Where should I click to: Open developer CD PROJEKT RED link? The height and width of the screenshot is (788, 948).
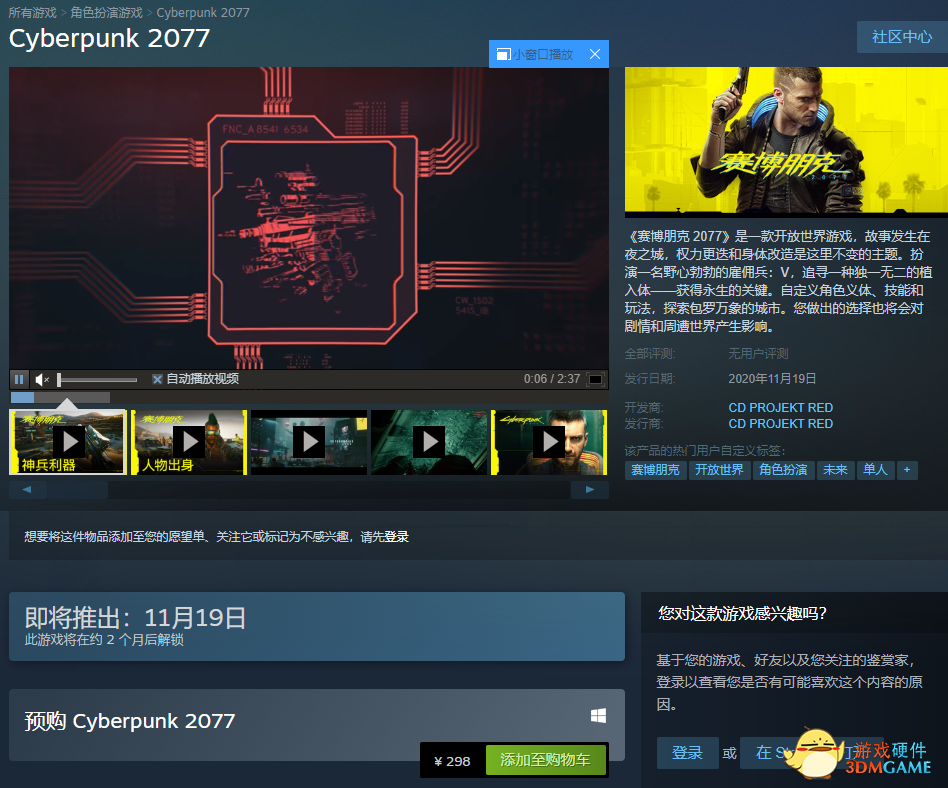[781, 408]
